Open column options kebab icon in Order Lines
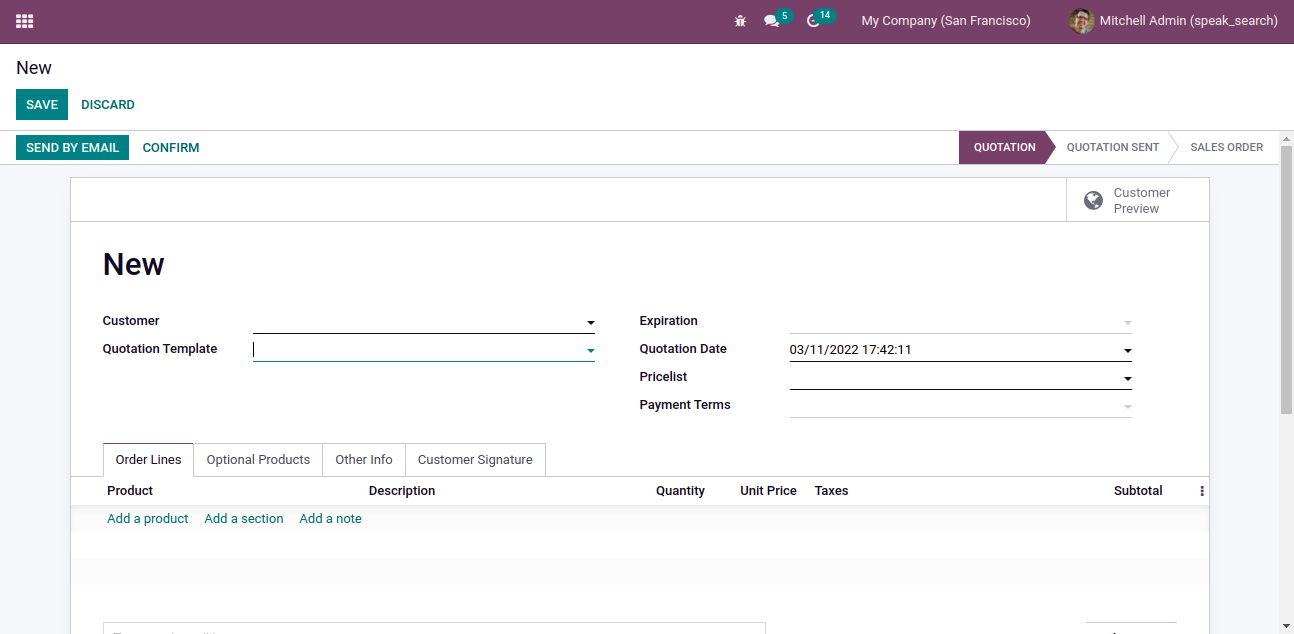 pyautogui.click(x=1201, y=491)
